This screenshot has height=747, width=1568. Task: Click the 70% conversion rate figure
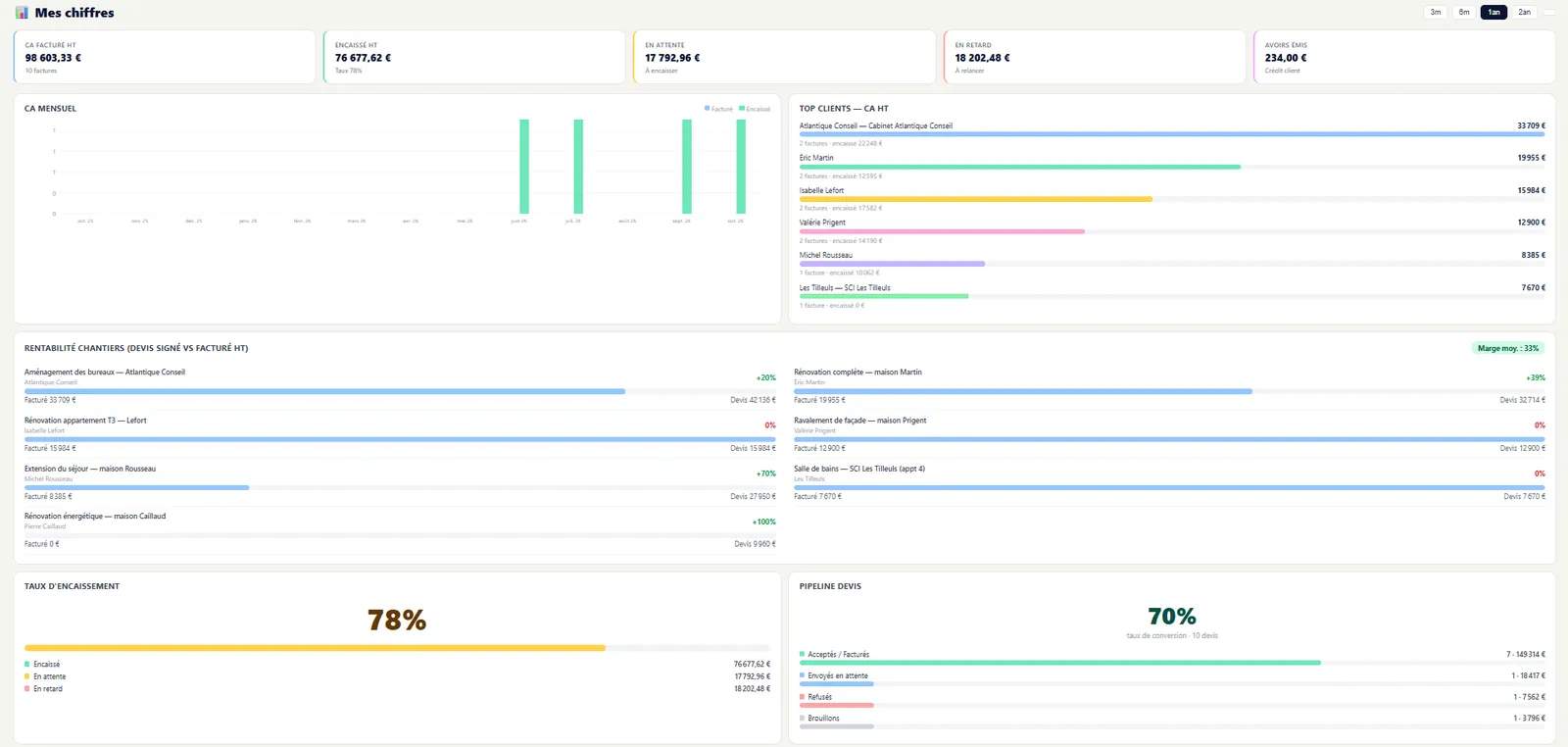pyautogui.click(x=1172, y=617)
